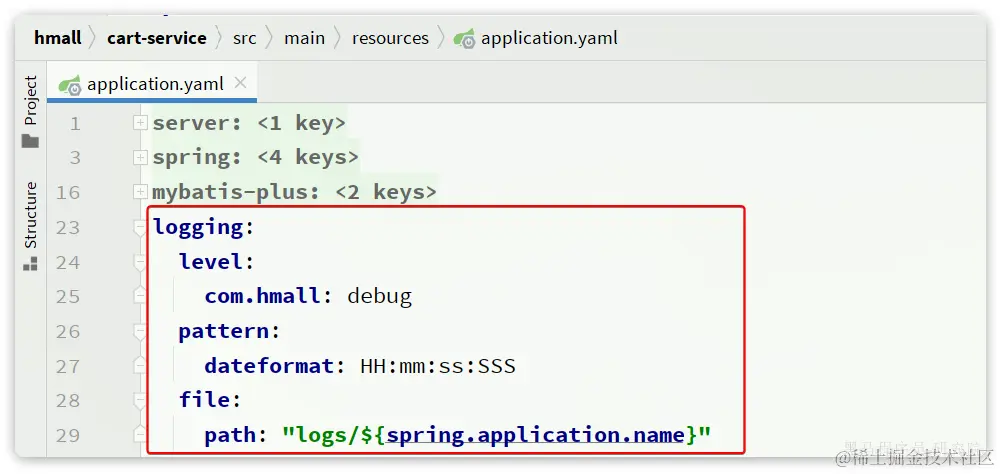The image size is (1001, 474).
Task: Click line number 23 in gutter
Action: [x=68, y=227]
